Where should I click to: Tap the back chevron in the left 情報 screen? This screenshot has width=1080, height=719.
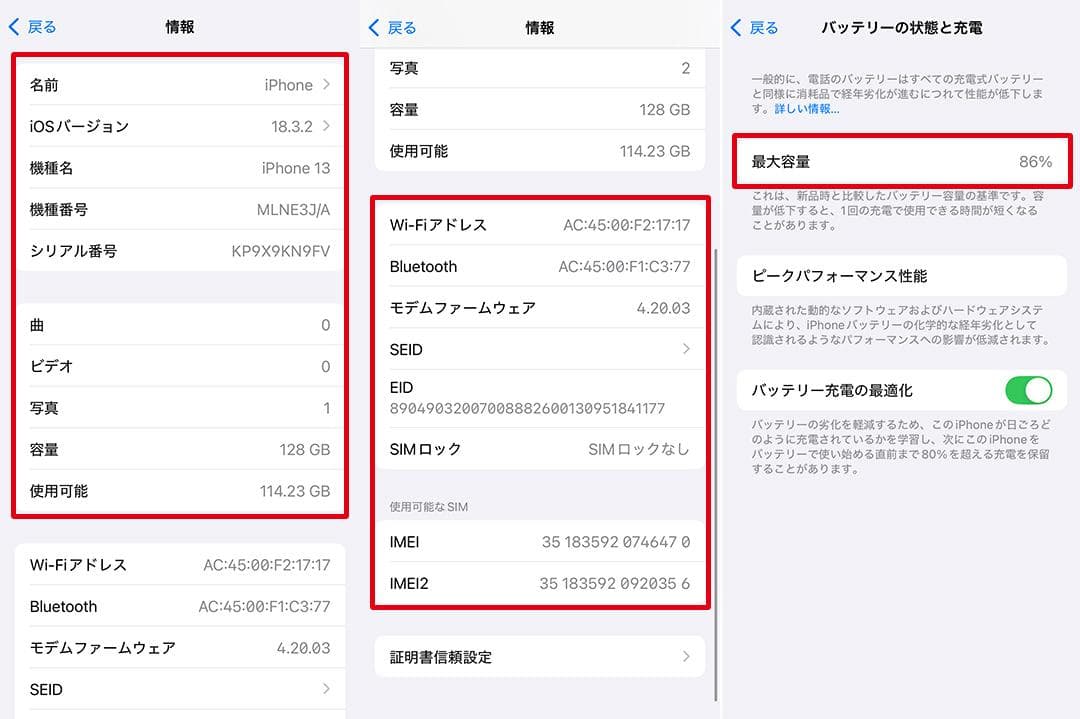coord(14,27)
